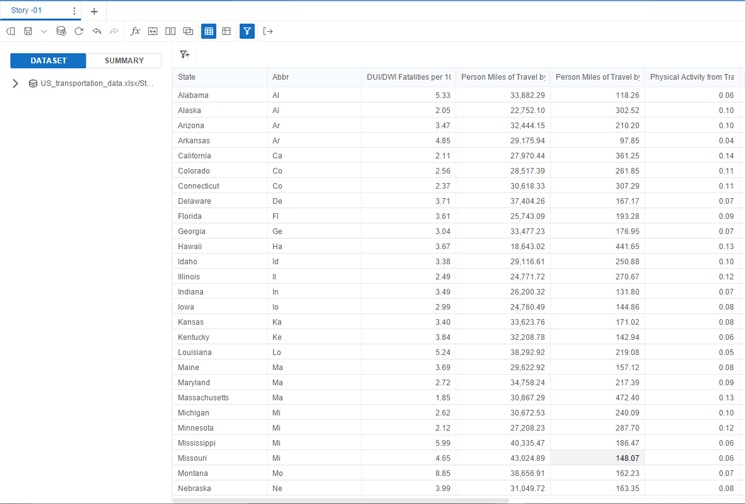745x504 pixels.
Task: Select the Montana state cell
Action: [x=220, y=473]
